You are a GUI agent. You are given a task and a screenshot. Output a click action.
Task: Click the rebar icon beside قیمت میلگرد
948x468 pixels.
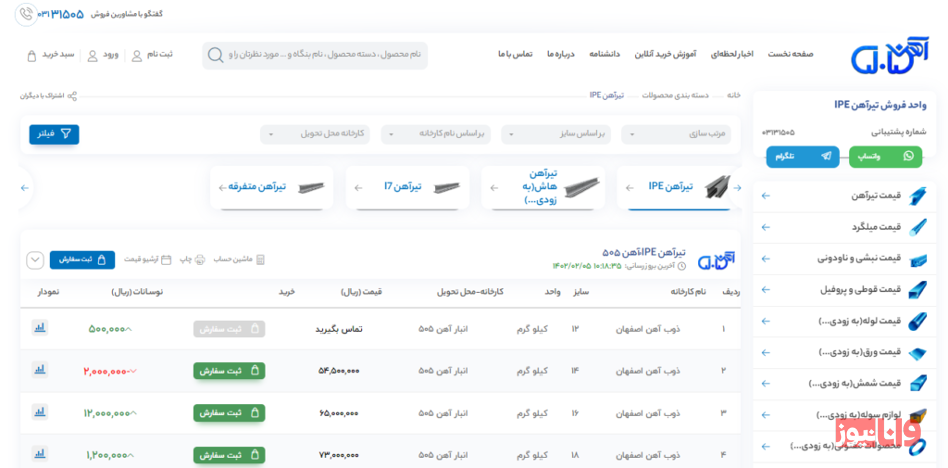(x=918, y=227)
